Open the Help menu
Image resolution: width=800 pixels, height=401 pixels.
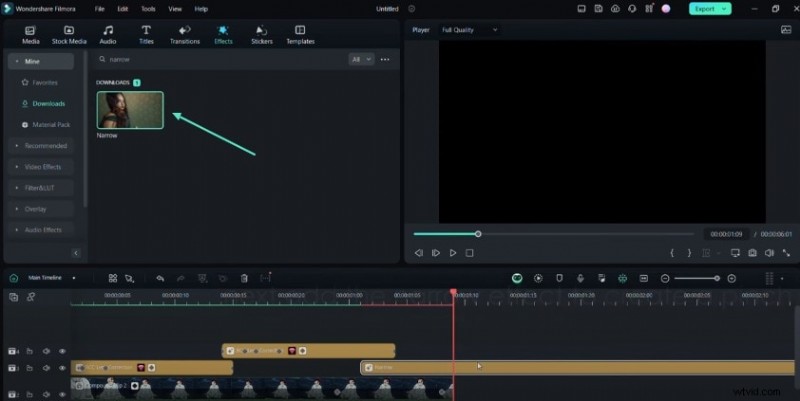tap(201, 9)
